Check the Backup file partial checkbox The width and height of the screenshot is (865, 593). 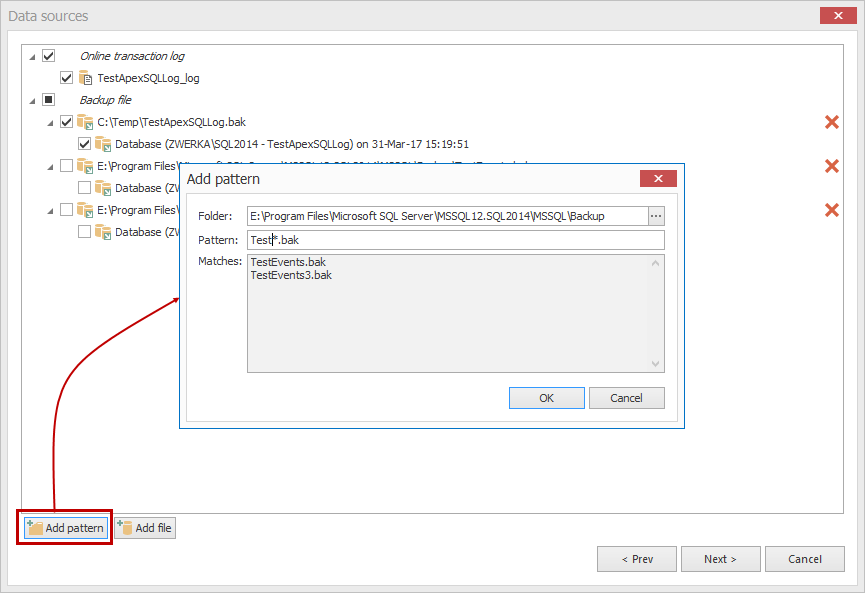tap(48, 99)
